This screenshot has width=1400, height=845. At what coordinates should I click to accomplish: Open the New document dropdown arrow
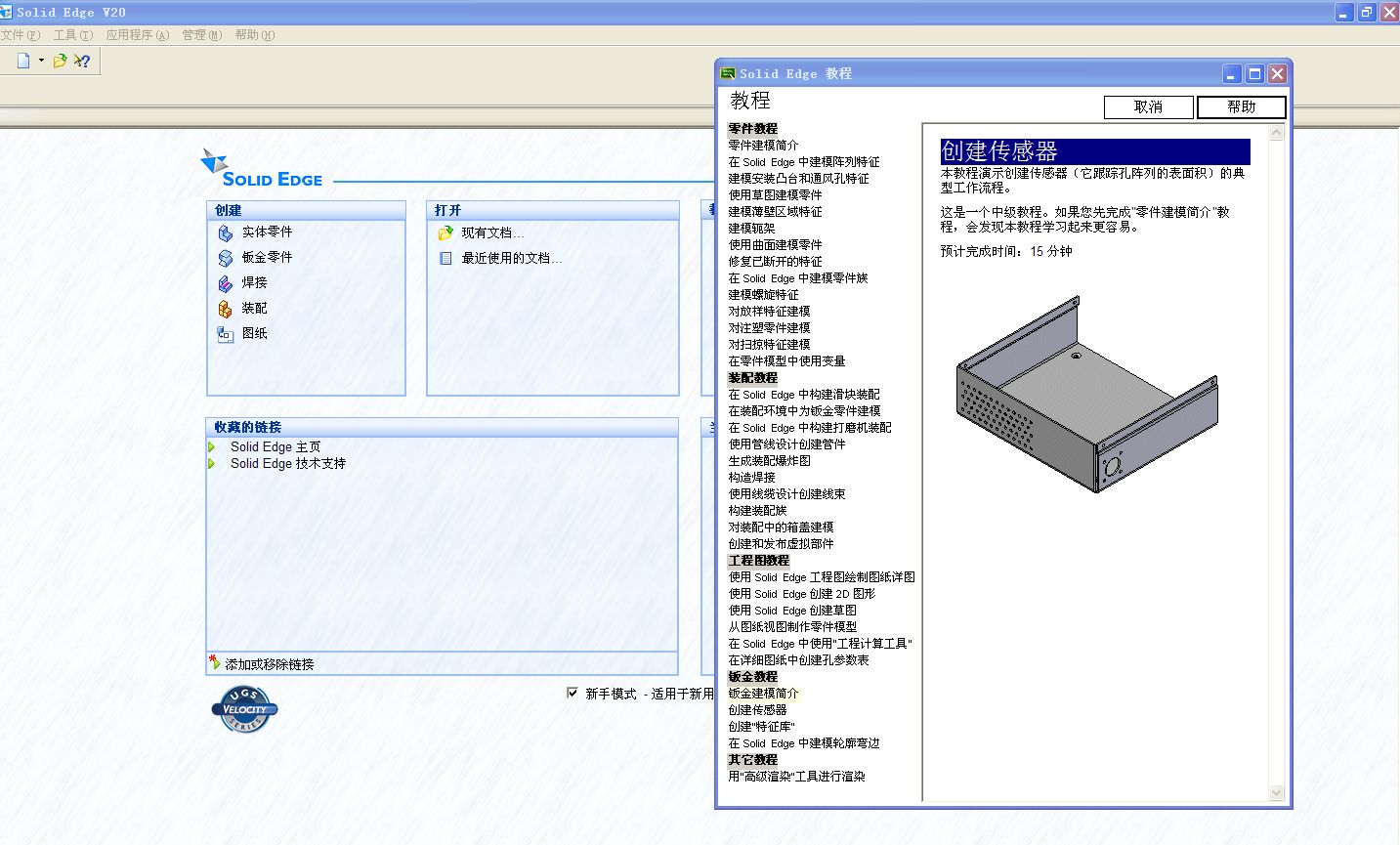41,61
